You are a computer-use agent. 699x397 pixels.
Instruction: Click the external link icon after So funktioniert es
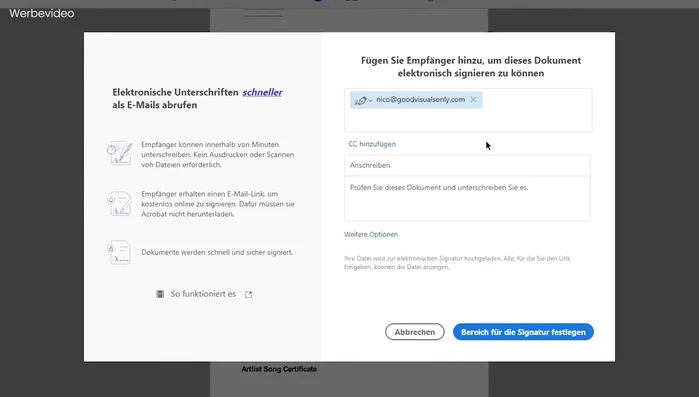[248, 295]
